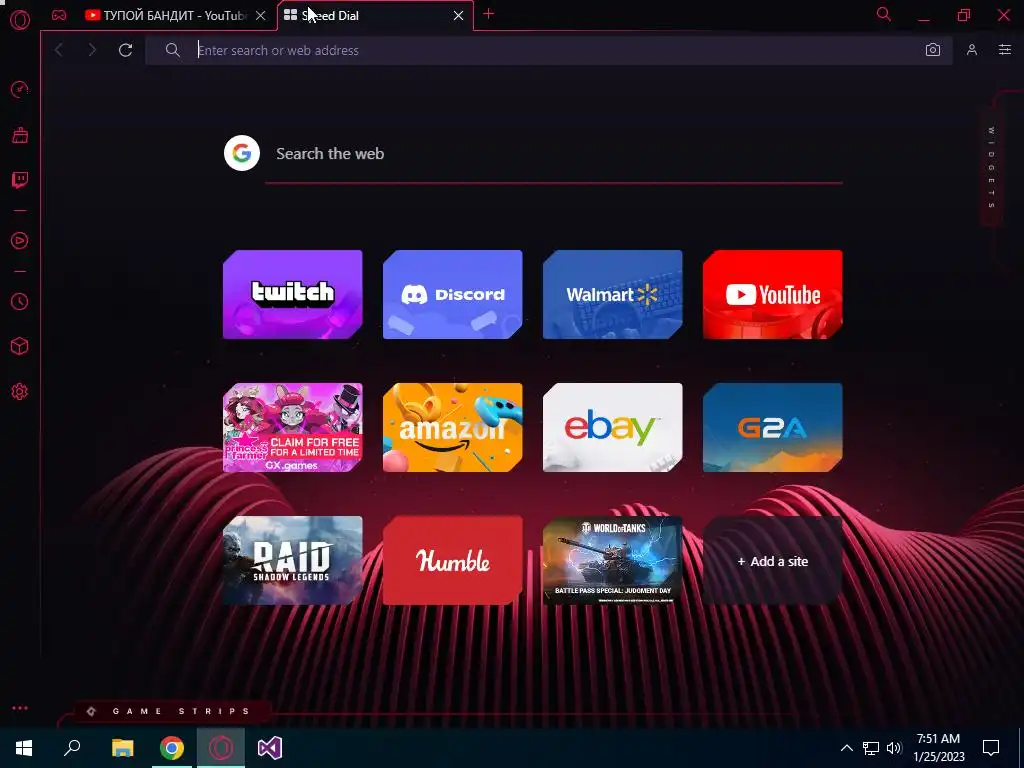Open Twitch panel in sidebar

pos(20,180)
